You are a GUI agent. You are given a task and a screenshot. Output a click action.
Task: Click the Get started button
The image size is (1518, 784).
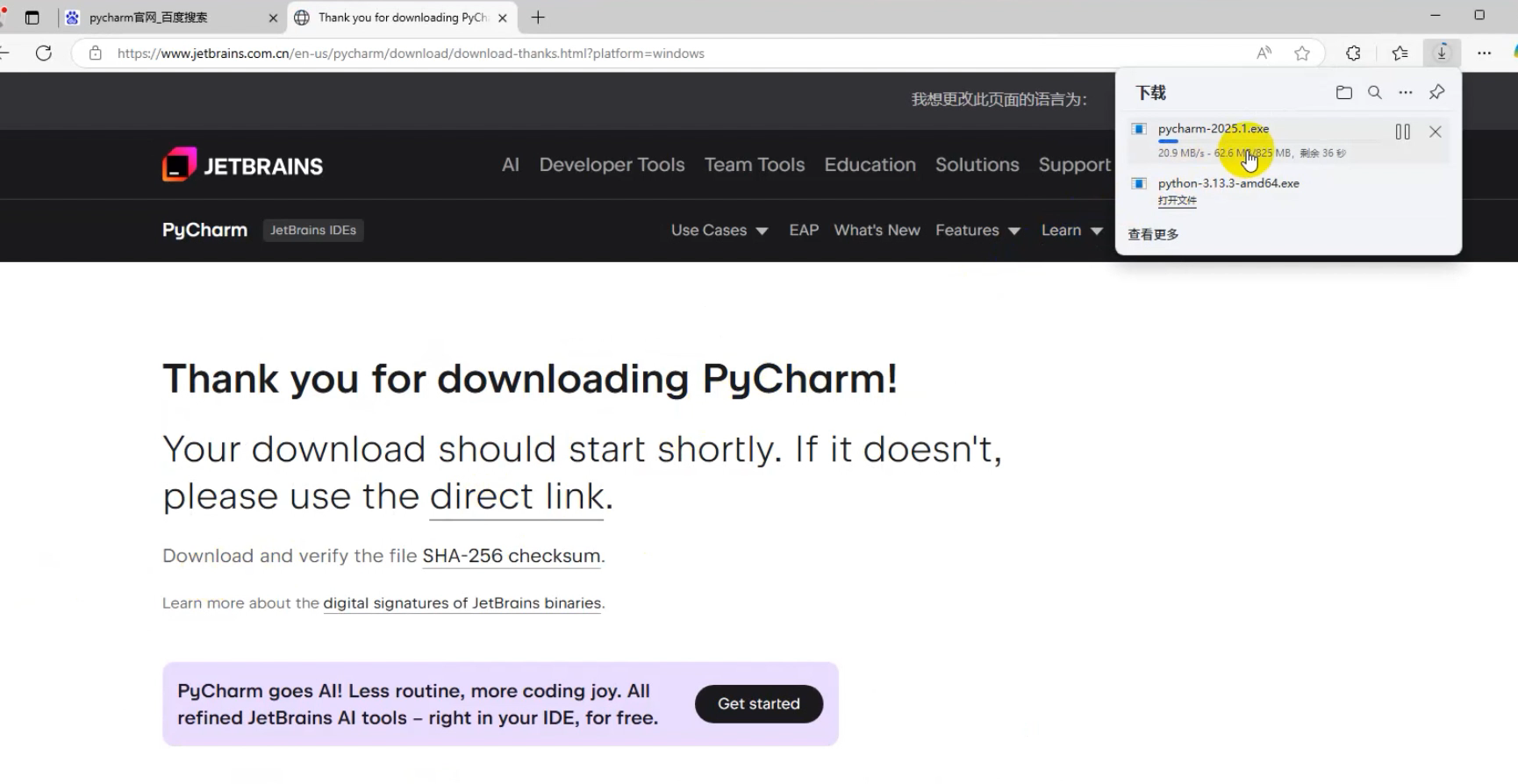tap(759, 704)
